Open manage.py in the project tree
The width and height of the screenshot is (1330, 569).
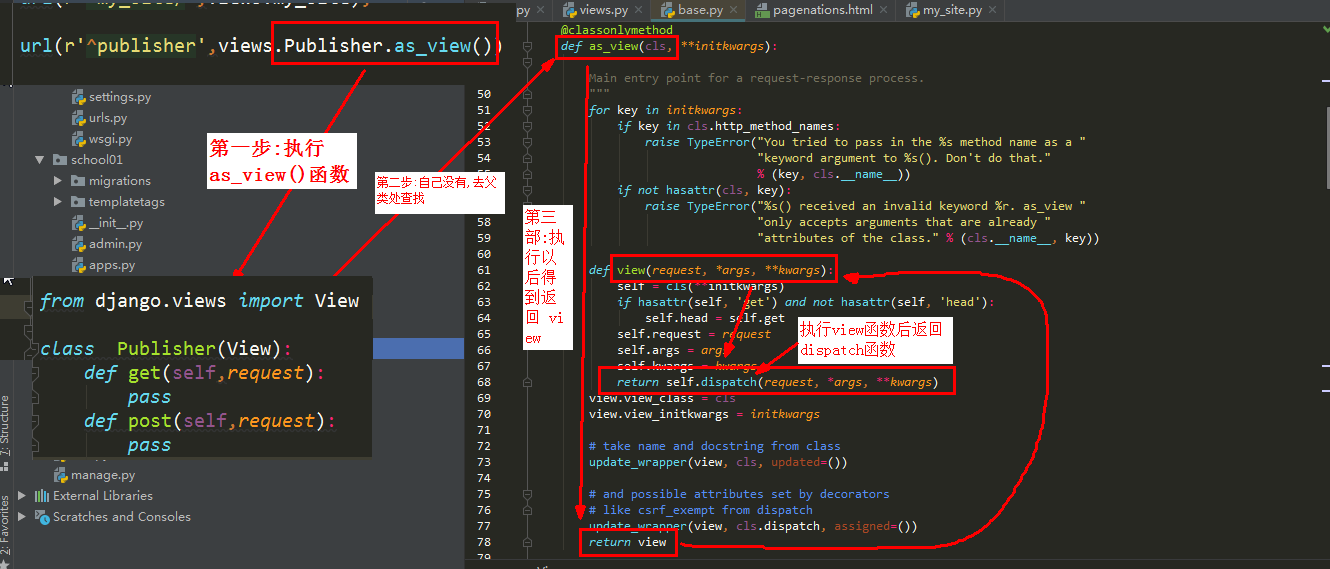coord(103,475)
